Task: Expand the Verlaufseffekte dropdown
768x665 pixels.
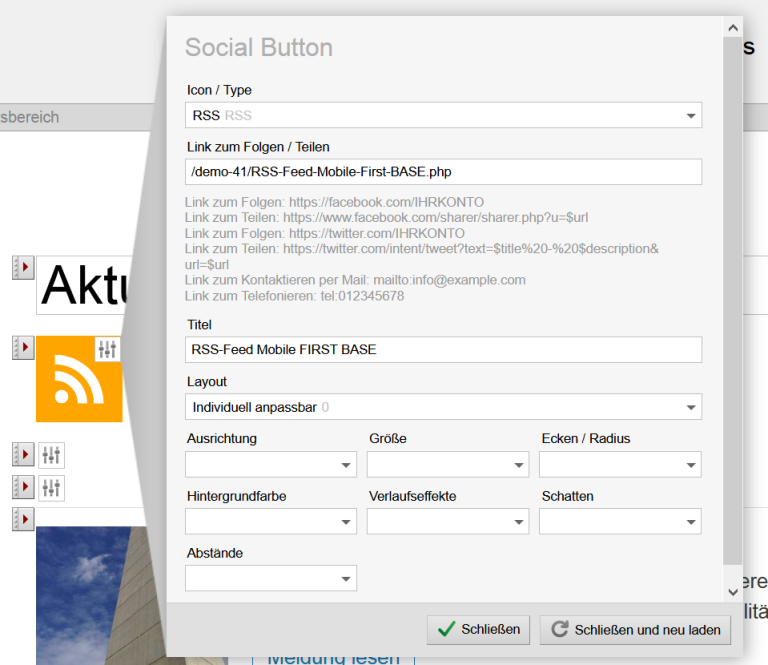Action: point(448,522)
